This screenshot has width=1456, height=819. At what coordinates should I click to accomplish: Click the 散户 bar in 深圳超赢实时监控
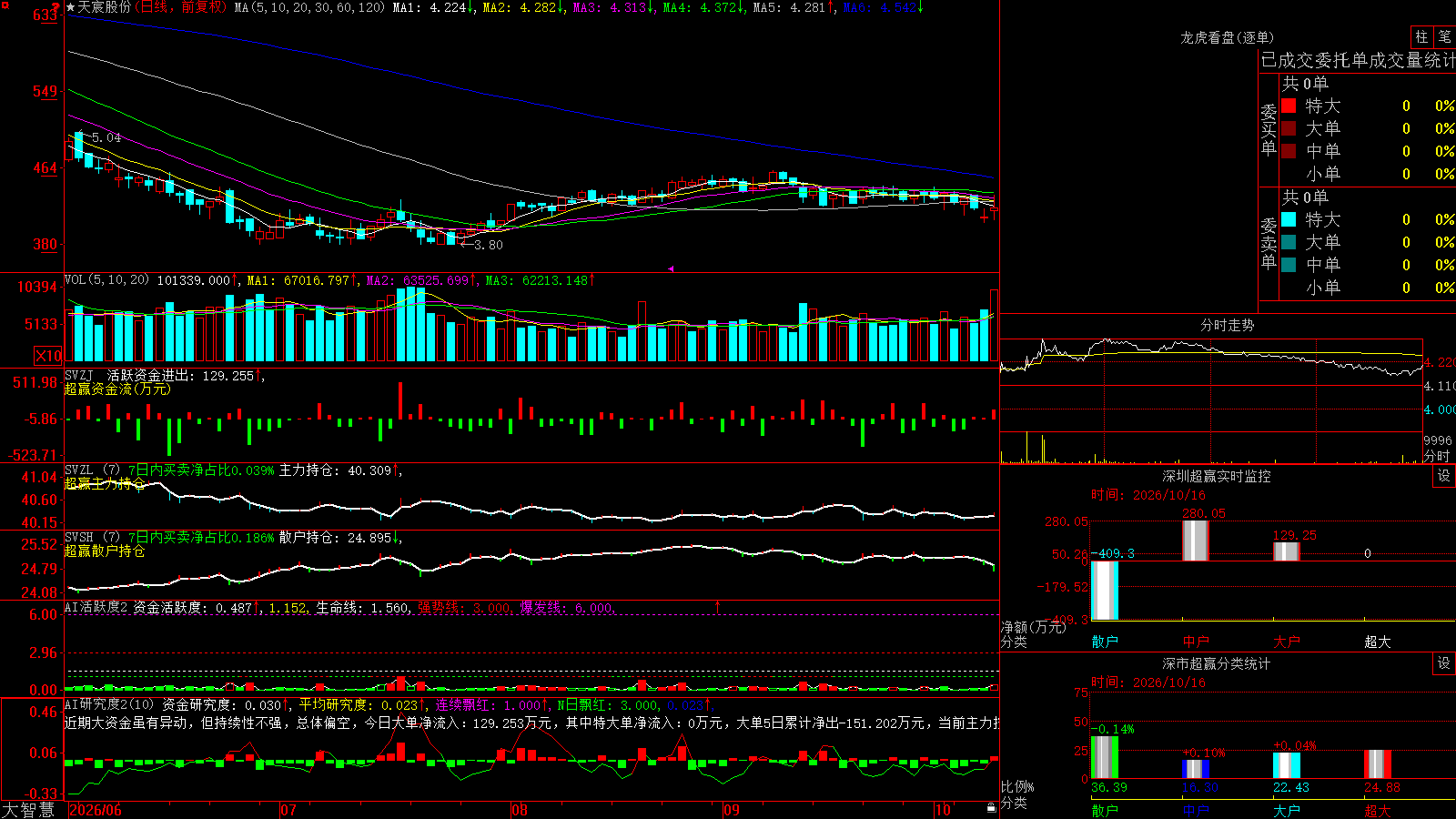[1105, 591]
